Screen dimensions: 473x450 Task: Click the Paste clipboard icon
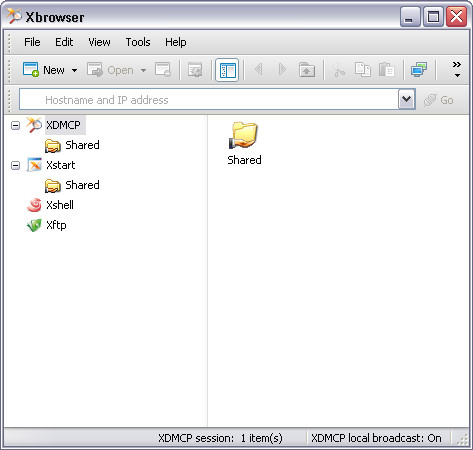[x=387, y=70]
